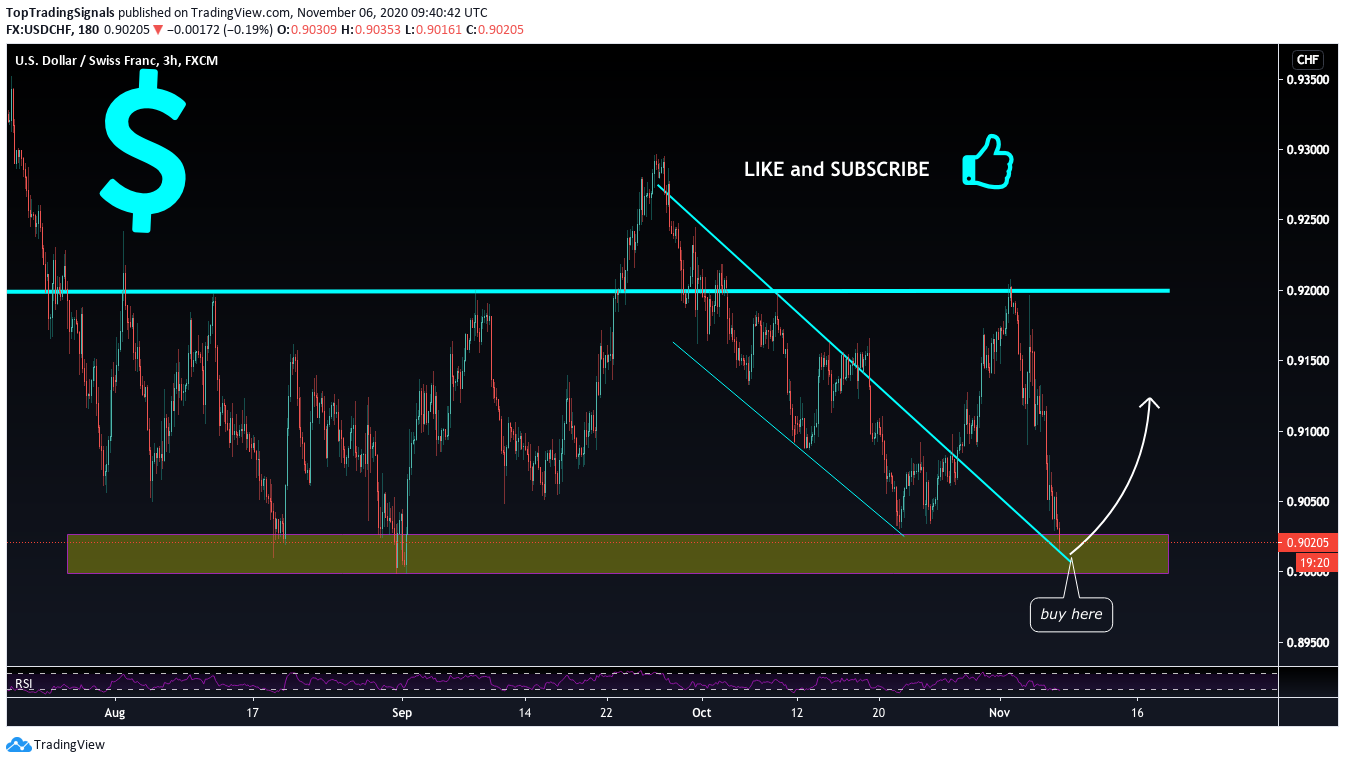
Task: Click the 16 date label on time axis
Action: coord(1137,713)
